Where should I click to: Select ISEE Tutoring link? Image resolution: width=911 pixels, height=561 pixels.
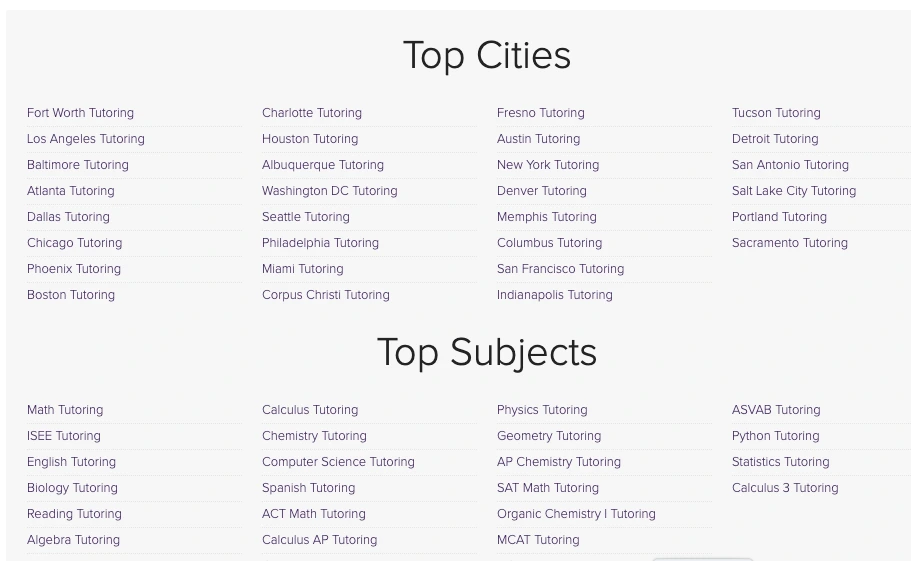[x=63, y=436]
